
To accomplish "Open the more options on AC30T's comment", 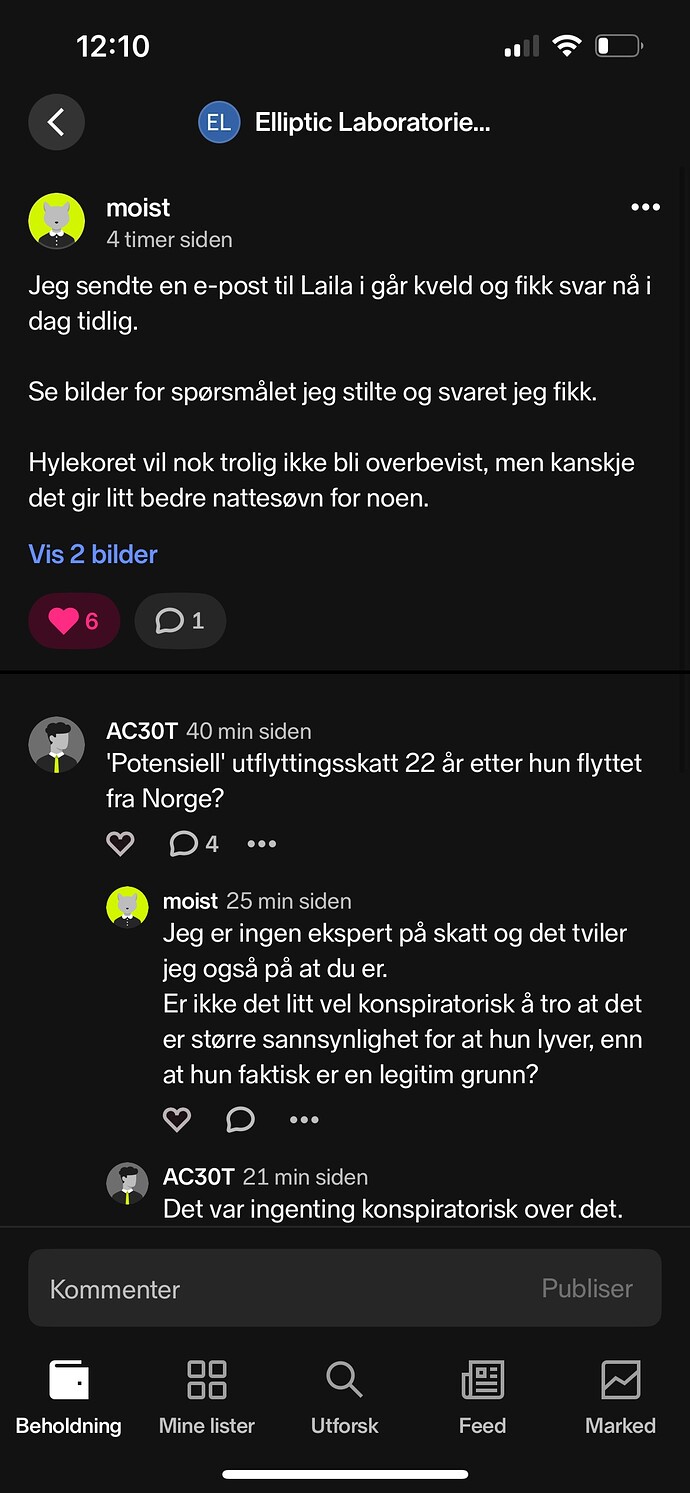I will 262,844.
